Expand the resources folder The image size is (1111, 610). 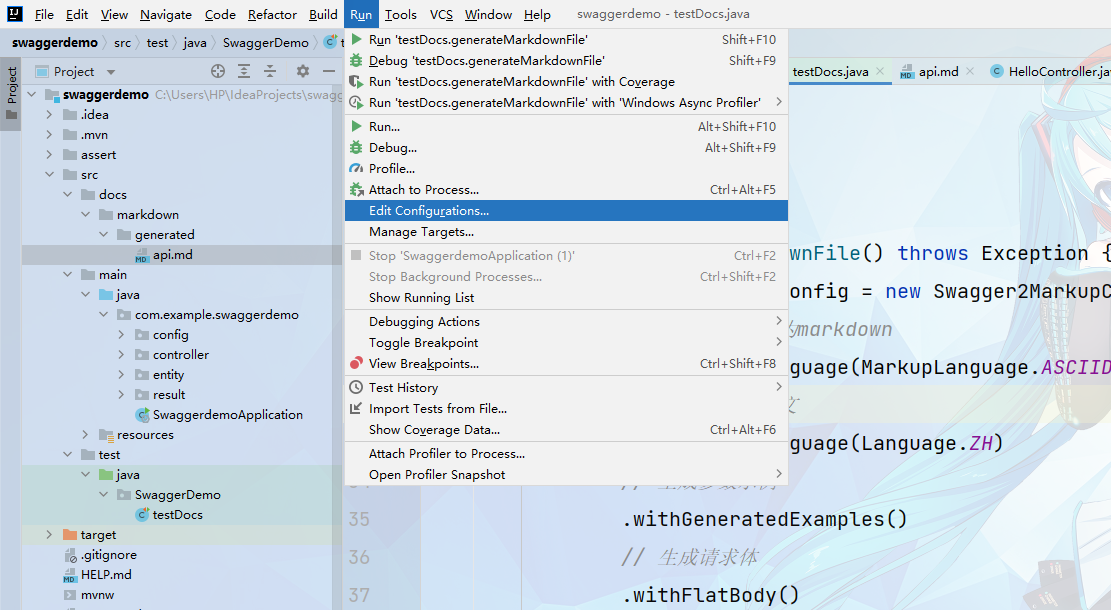[85, 434]
